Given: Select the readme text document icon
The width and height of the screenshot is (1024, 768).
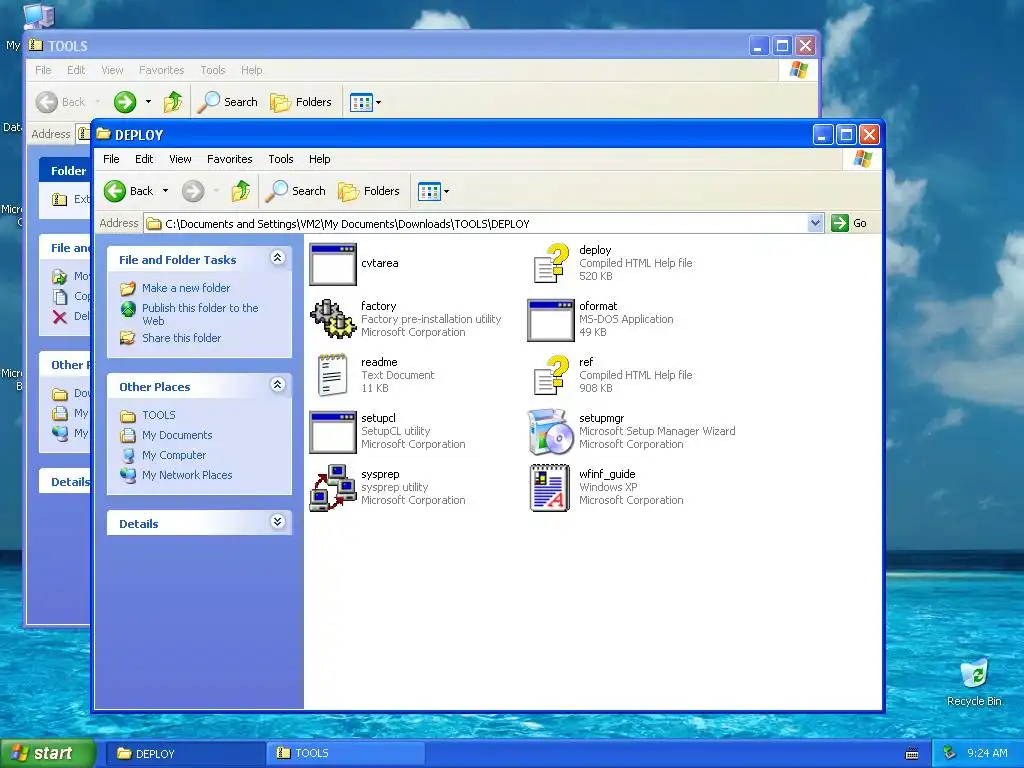Looking at the screenshot, I should [x=333, y=376].
